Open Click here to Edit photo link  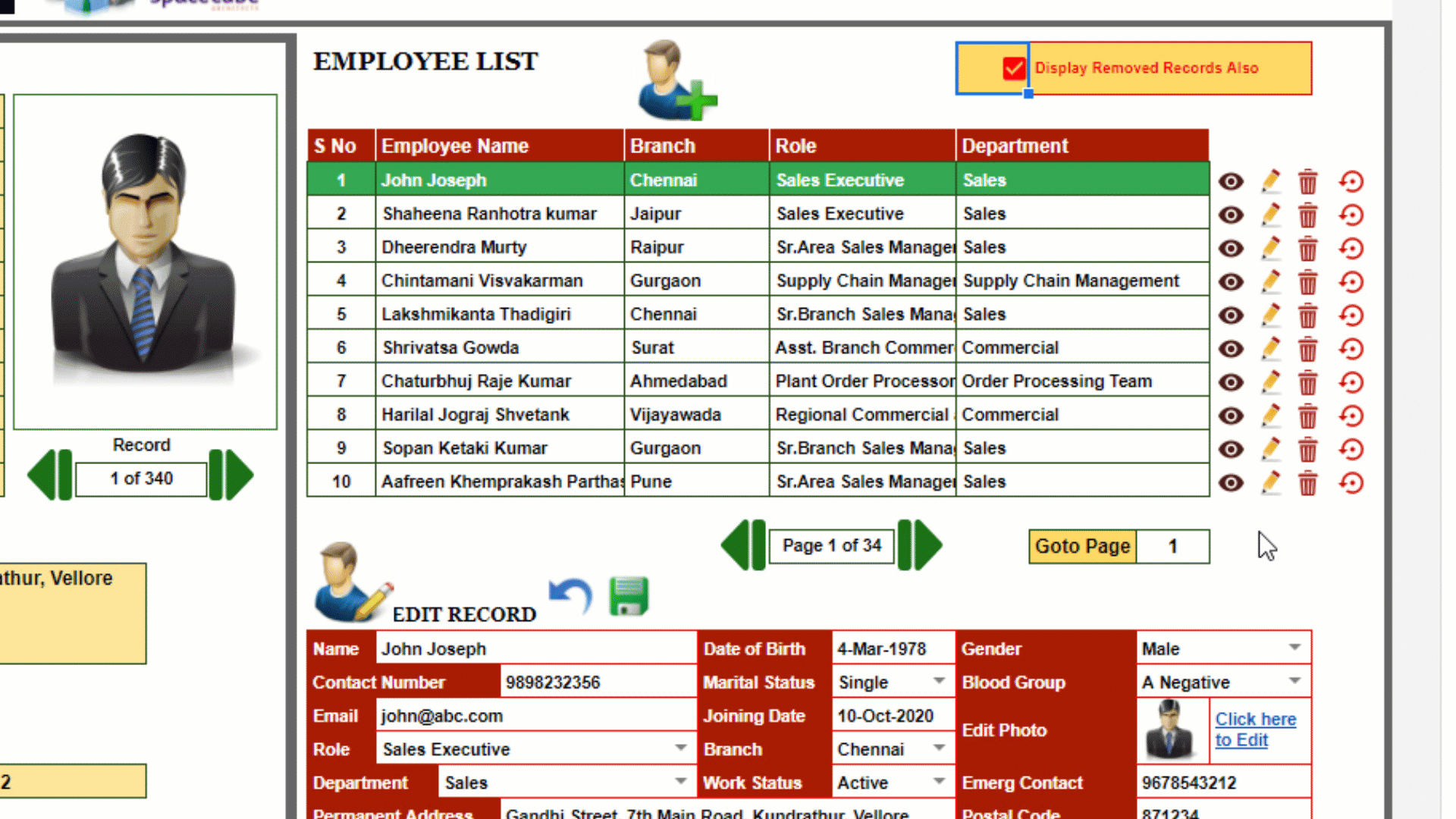point(1256,729)
